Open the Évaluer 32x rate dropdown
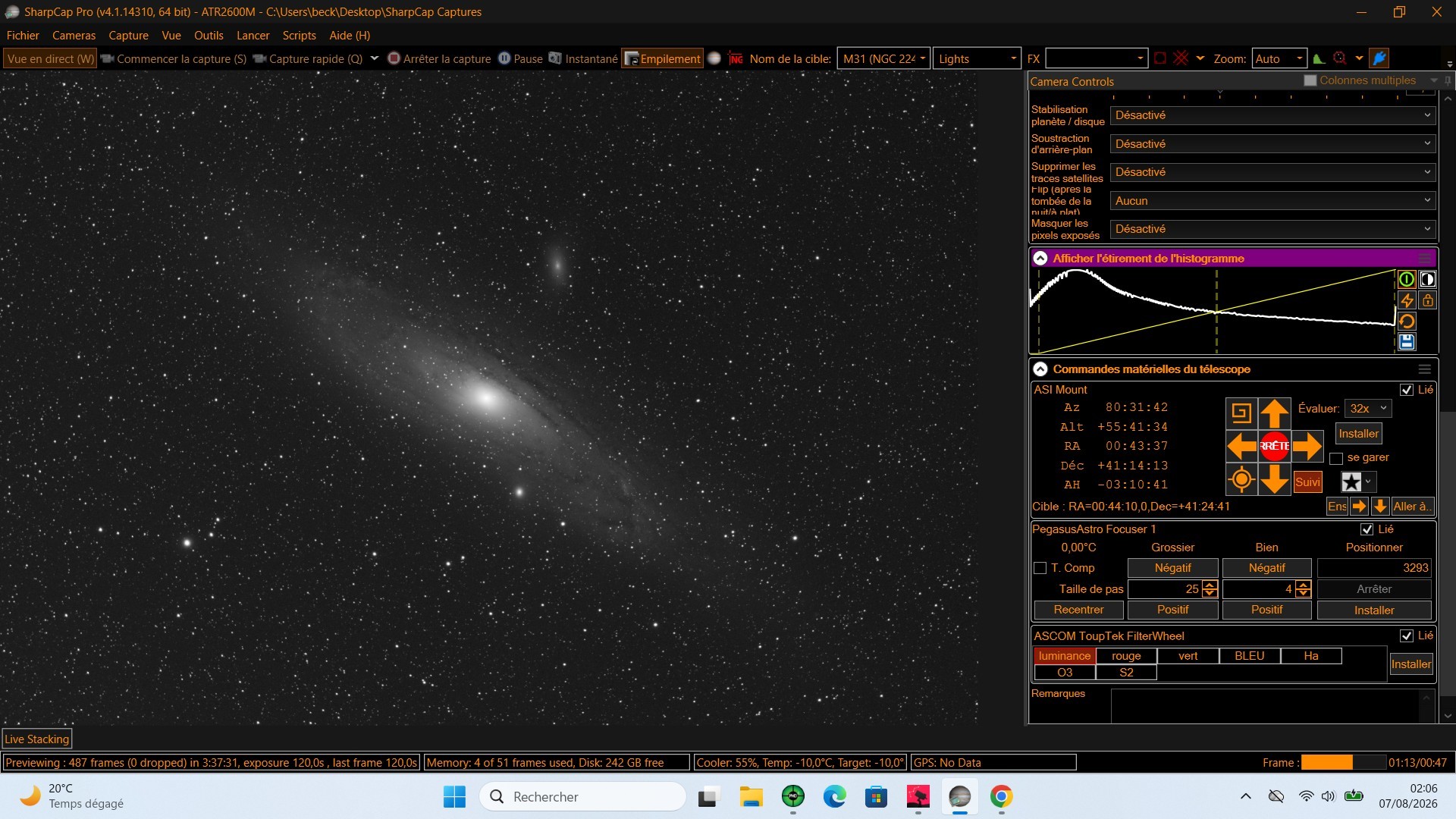Screen dimensions: 1456x819 1367,409
